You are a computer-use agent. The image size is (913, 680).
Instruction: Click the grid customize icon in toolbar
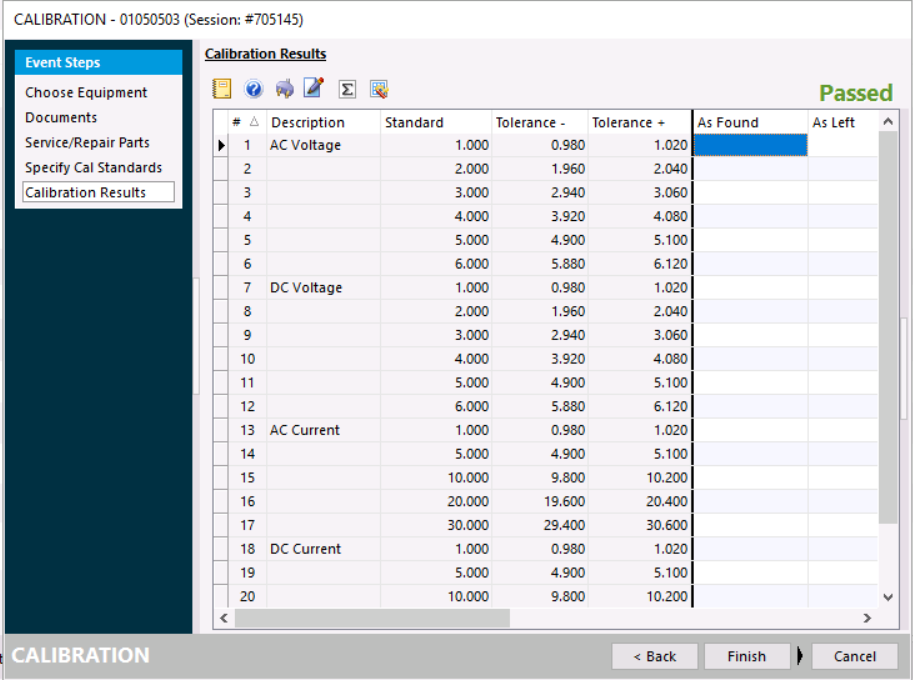378,89
